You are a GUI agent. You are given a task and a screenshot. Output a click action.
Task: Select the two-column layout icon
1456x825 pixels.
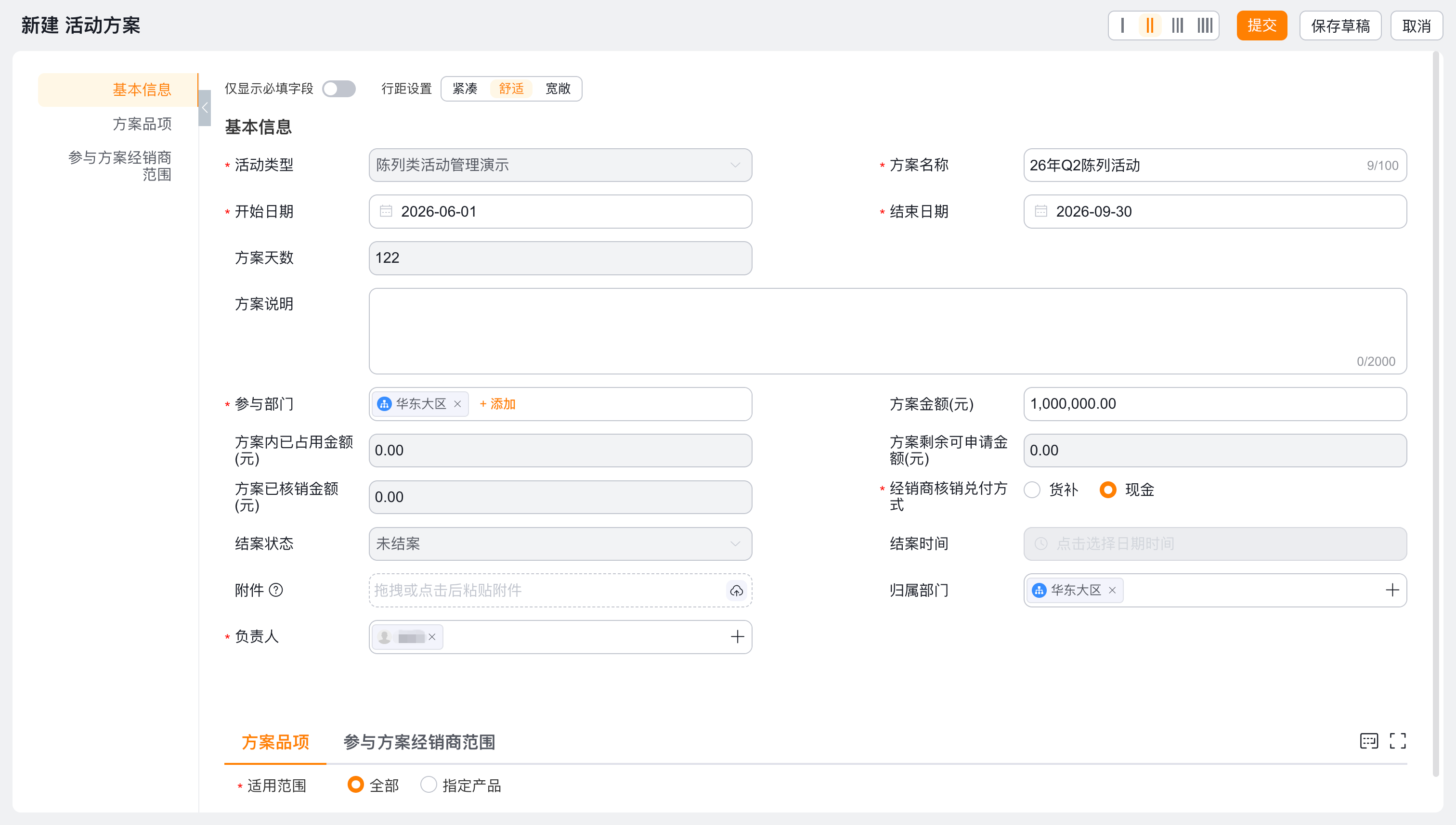coord(1150,26)
